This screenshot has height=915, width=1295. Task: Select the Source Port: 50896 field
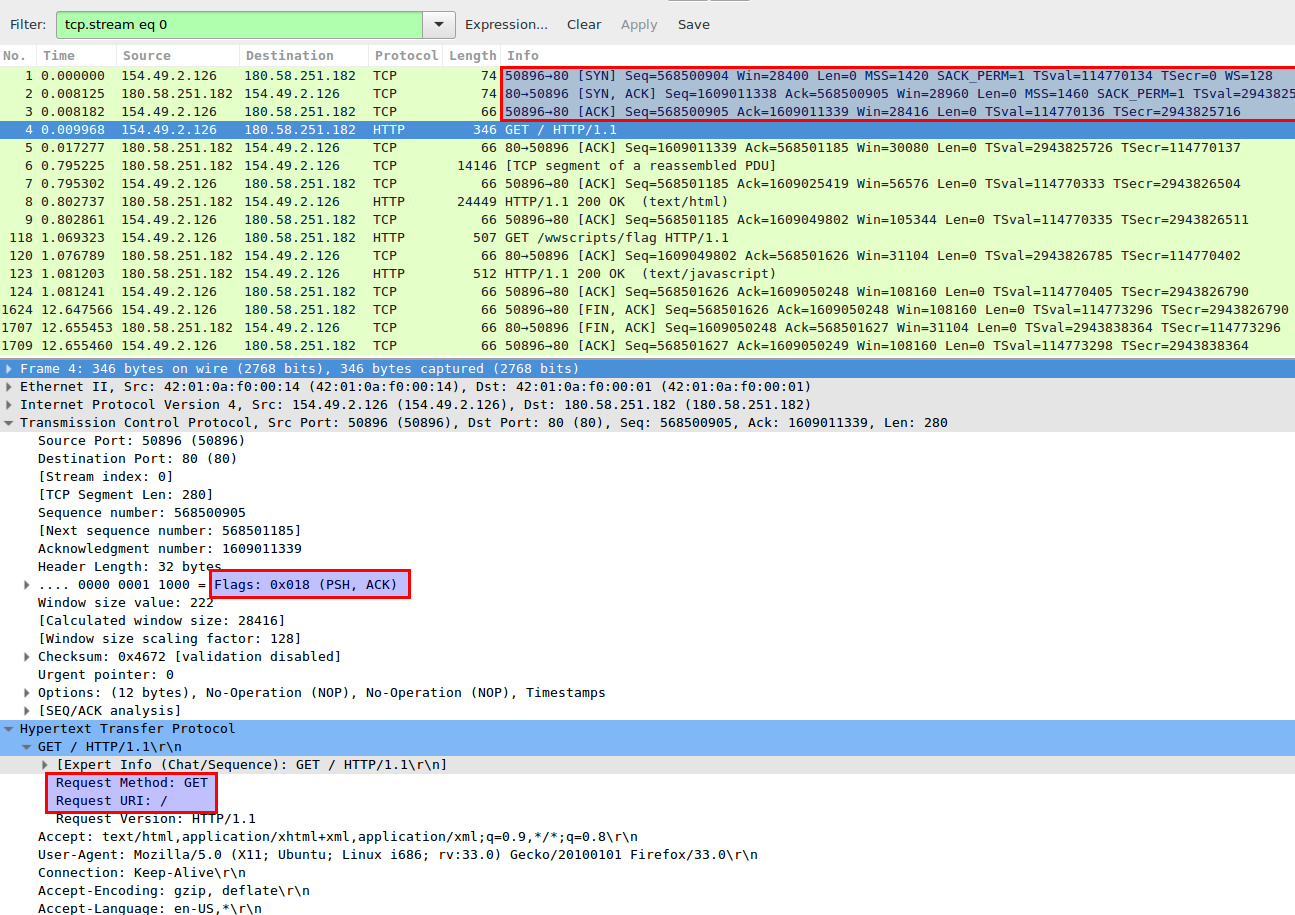click(x=141, y=441)
